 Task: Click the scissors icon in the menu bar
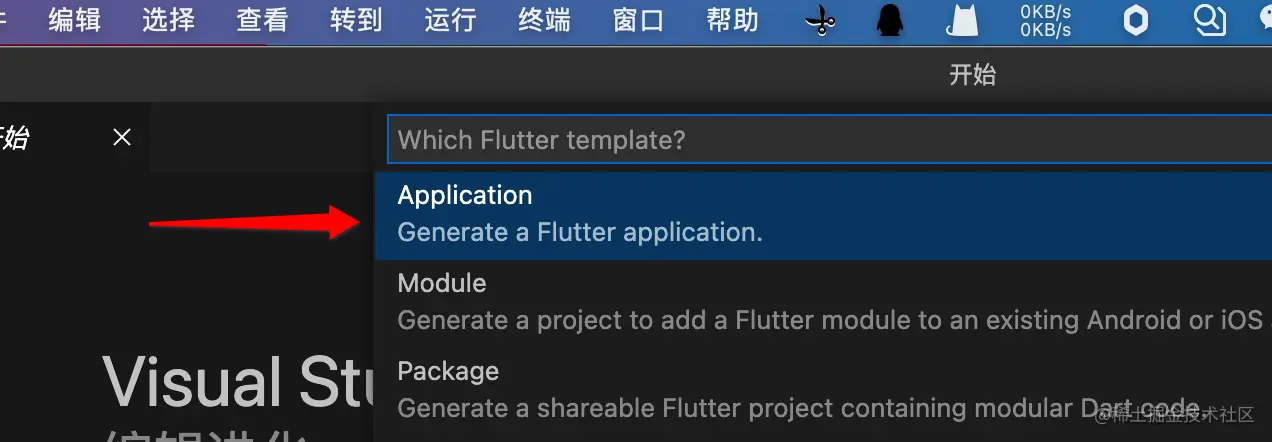click(x=820, y=20)
